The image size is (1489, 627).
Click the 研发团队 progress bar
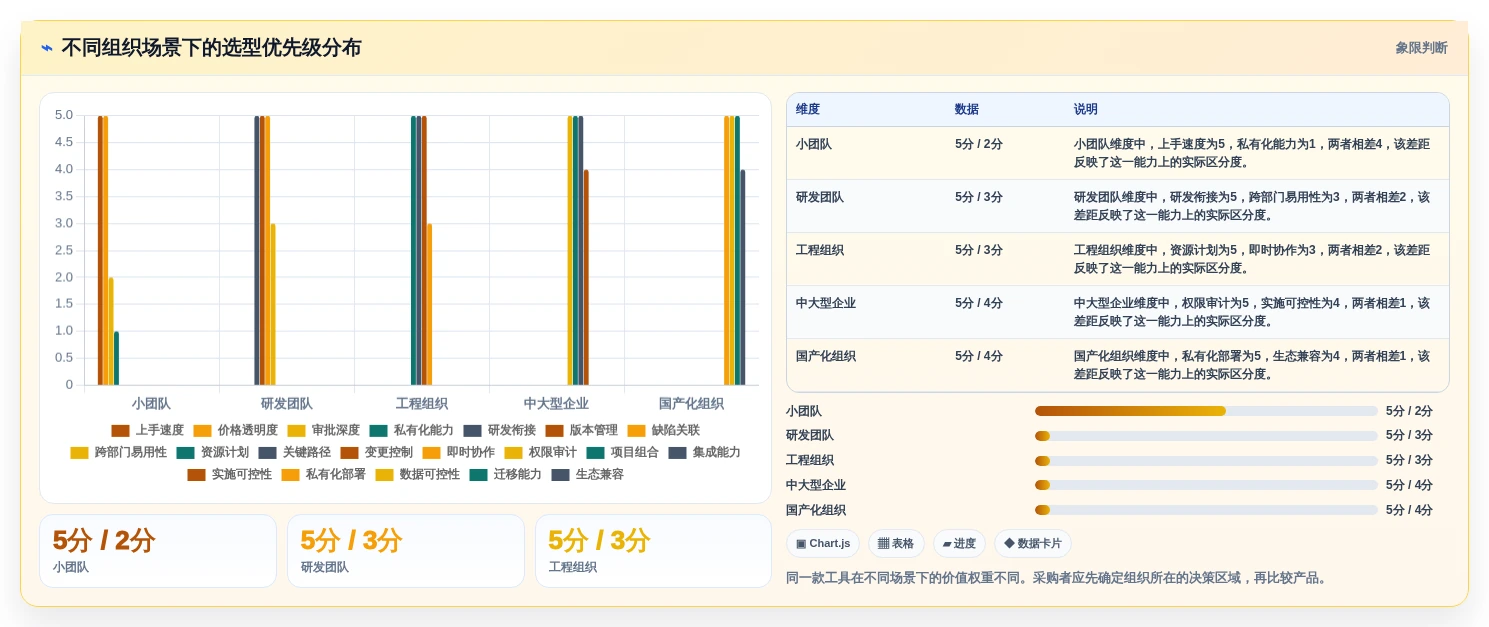(x=1206, y=436)
